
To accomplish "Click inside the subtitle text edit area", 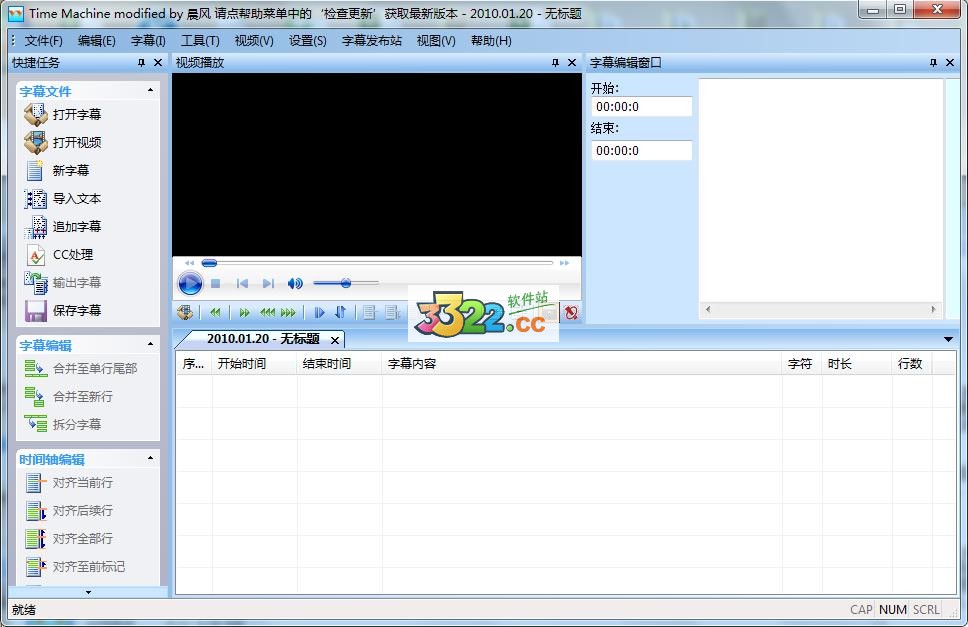I will (x=820, y=190).
